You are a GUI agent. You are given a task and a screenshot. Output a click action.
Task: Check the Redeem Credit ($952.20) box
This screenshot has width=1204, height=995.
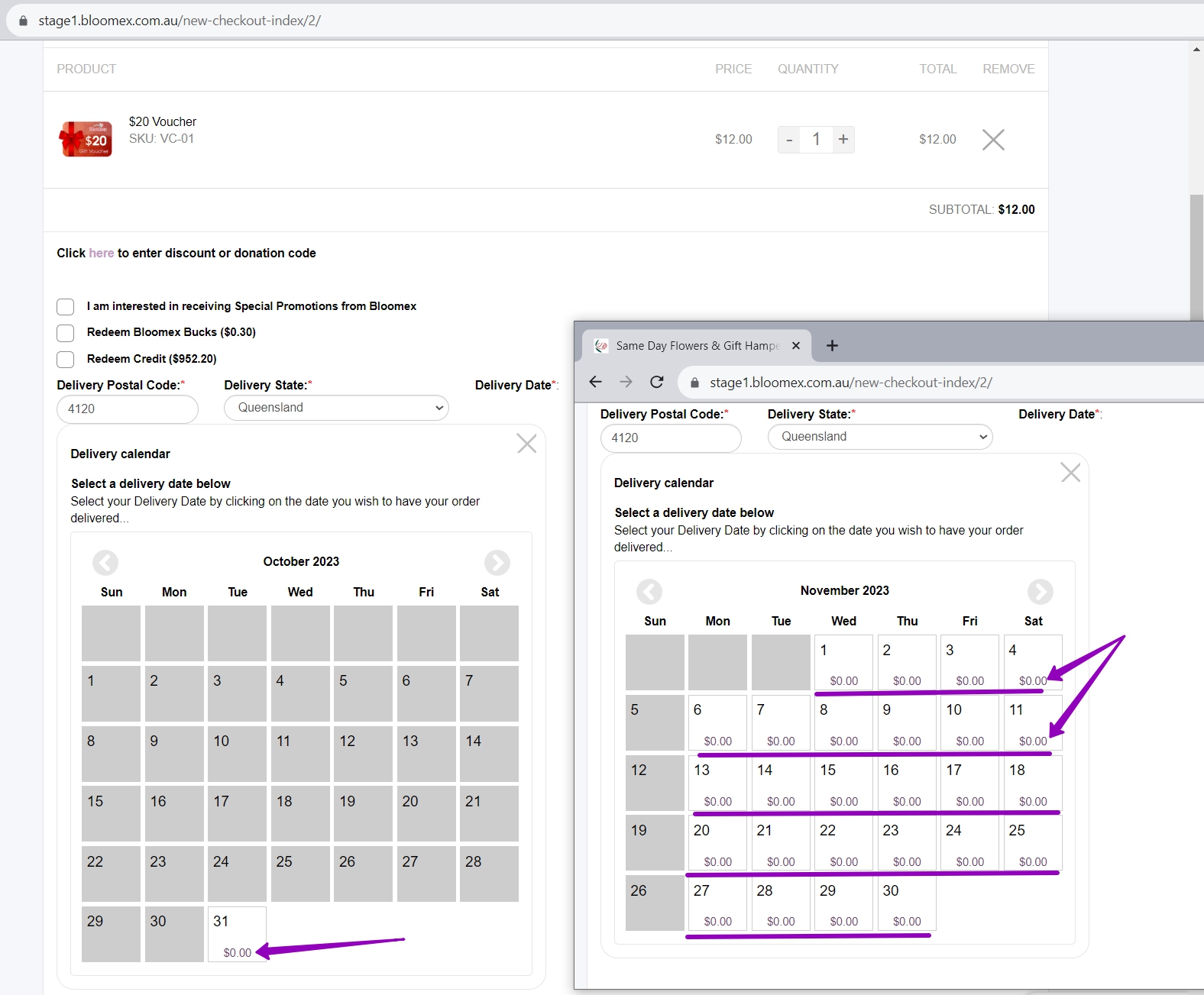[x=66, y=360]
